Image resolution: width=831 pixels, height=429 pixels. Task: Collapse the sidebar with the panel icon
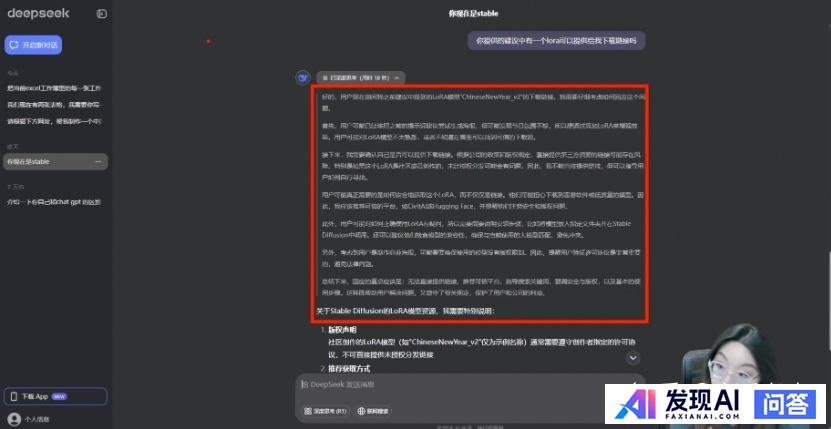[102, 14]
